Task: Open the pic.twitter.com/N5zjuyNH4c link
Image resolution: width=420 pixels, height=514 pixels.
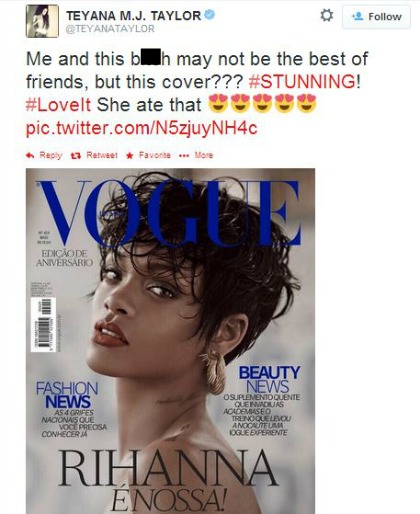Action: [x=142, y=128]
